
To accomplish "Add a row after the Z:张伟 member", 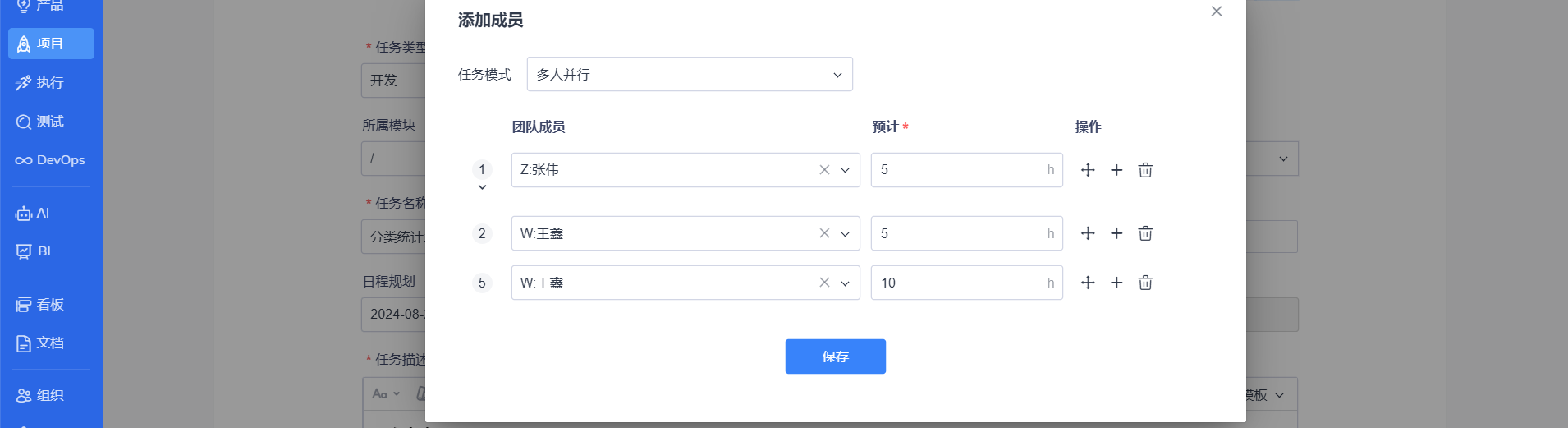I will click(1116, 170).
